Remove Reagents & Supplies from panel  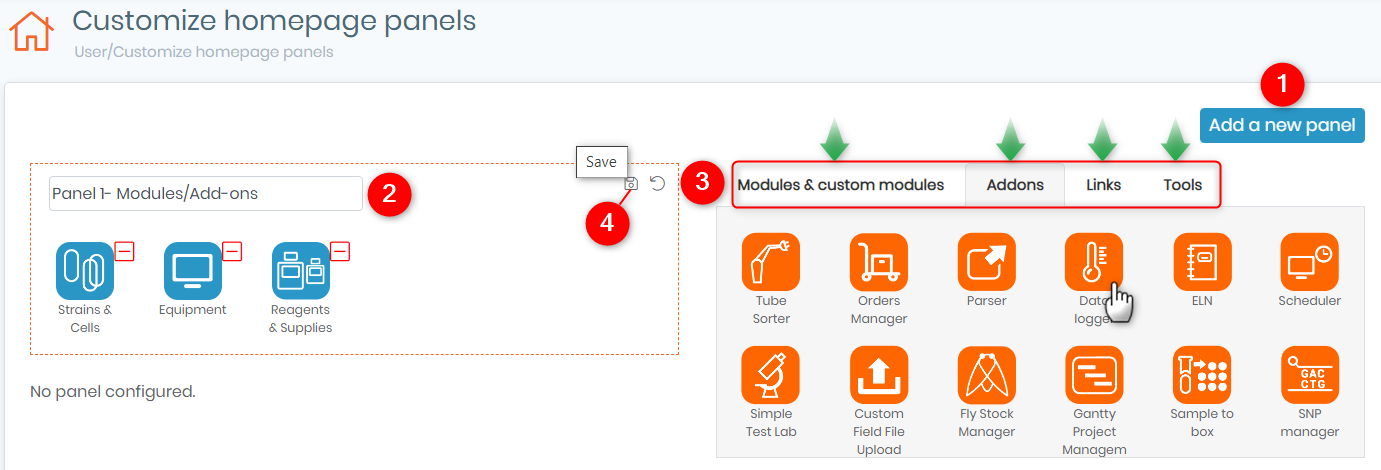[340, 251]
